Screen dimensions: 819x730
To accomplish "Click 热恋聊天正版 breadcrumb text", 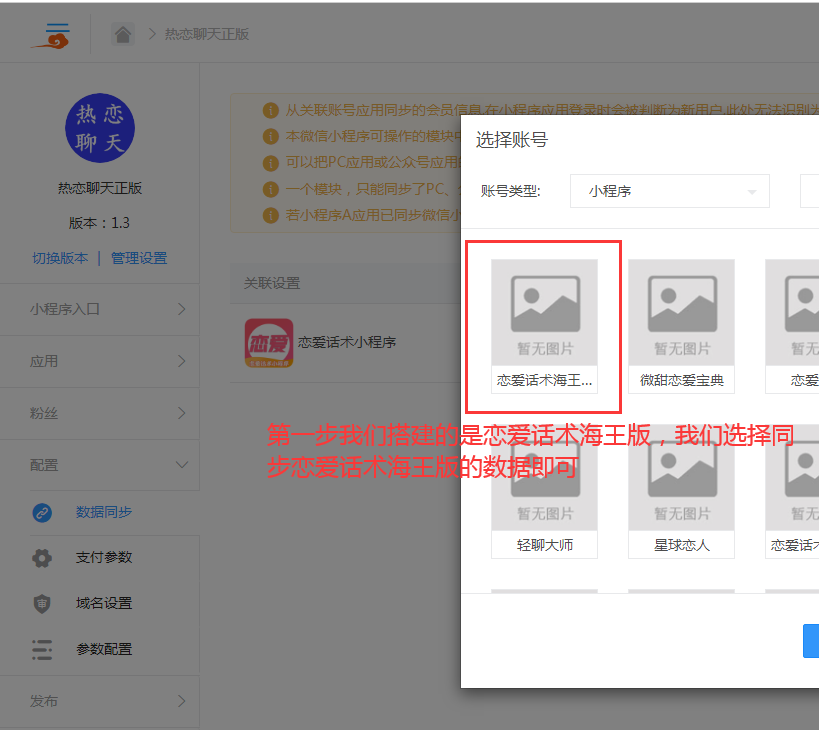I will [x=207, y=34].
